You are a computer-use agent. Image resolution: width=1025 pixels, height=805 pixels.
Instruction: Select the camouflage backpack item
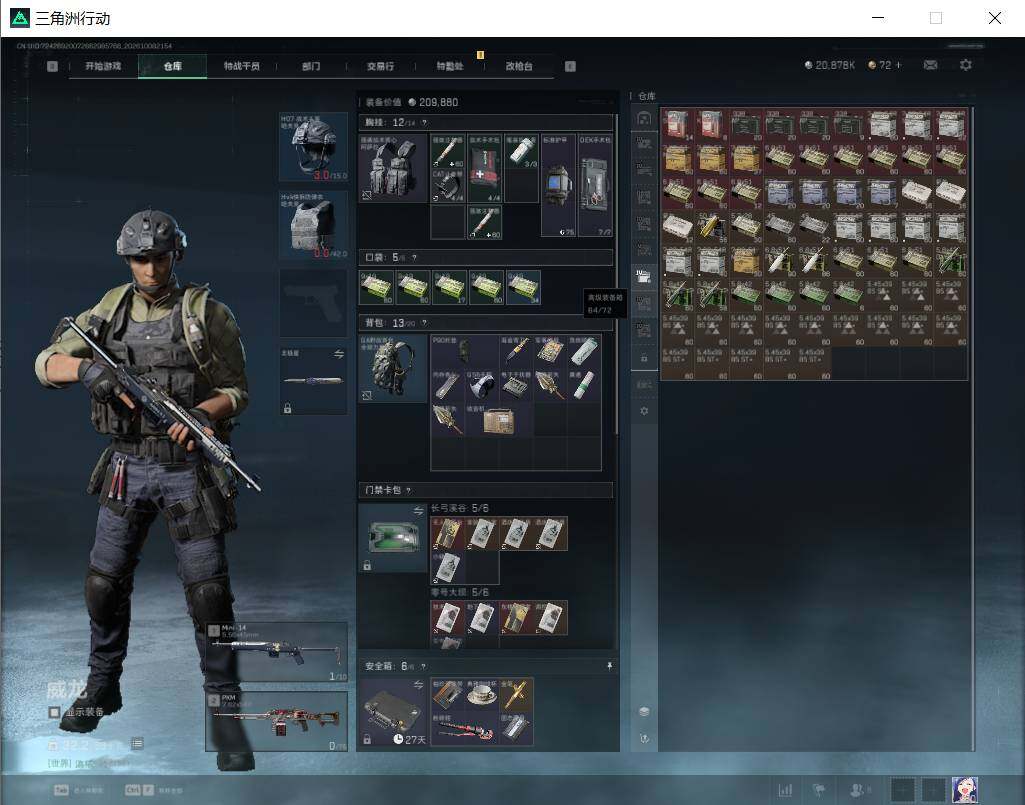[393, 368]
